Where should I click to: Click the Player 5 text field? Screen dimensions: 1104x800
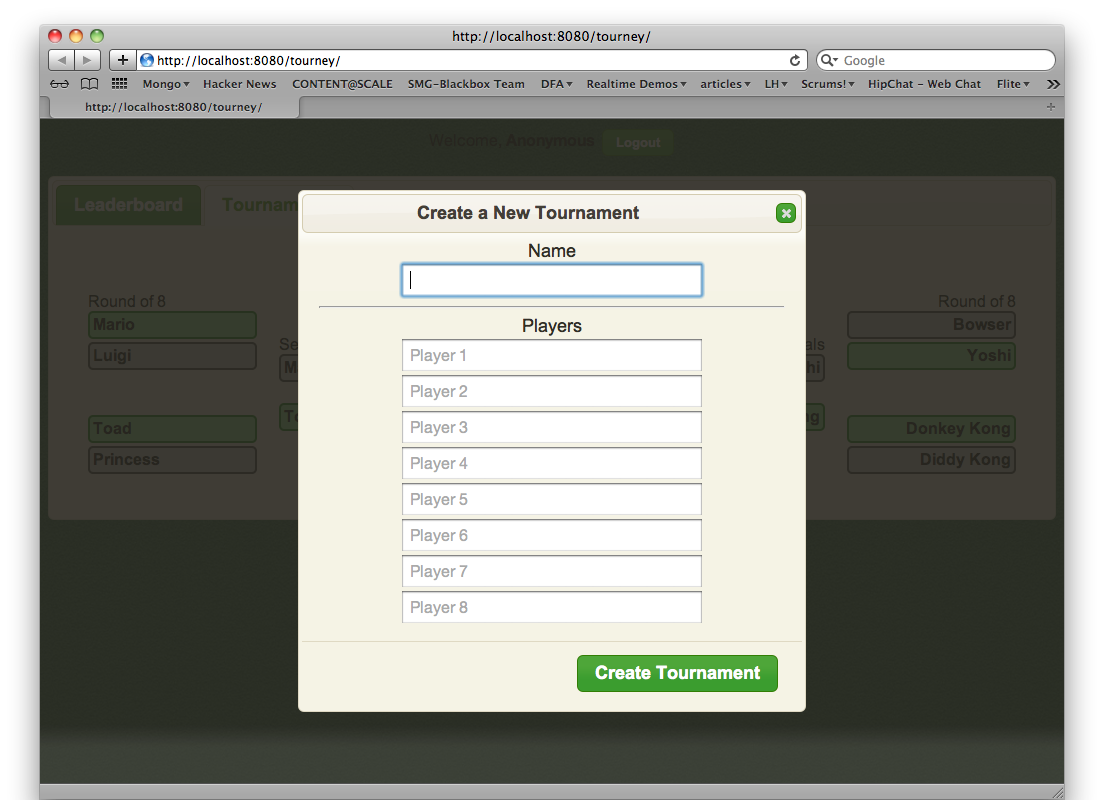551,499
